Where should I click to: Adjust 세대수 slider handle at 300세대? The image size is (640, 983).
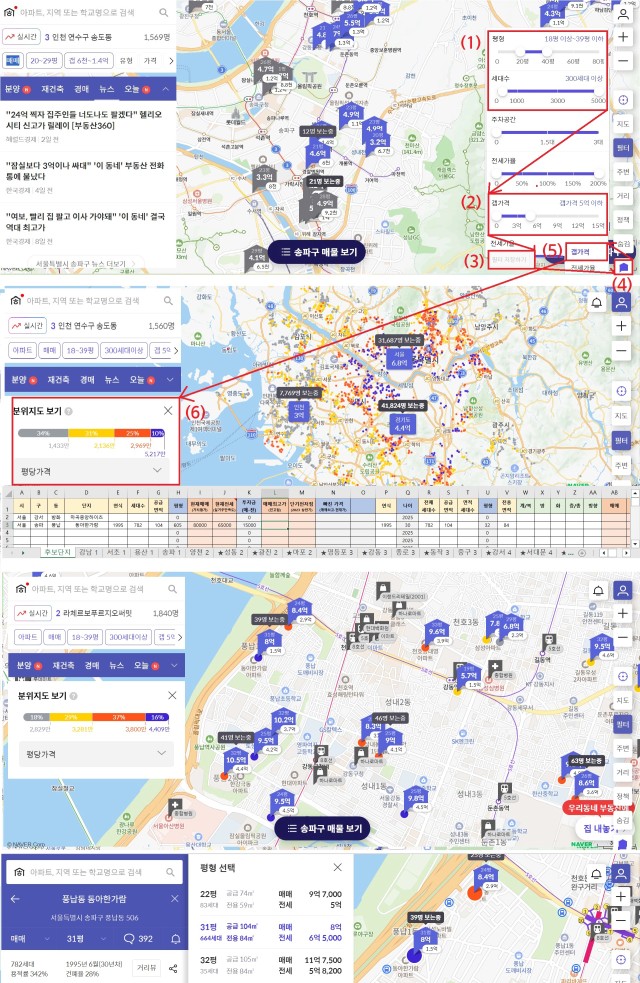(503, 91)
